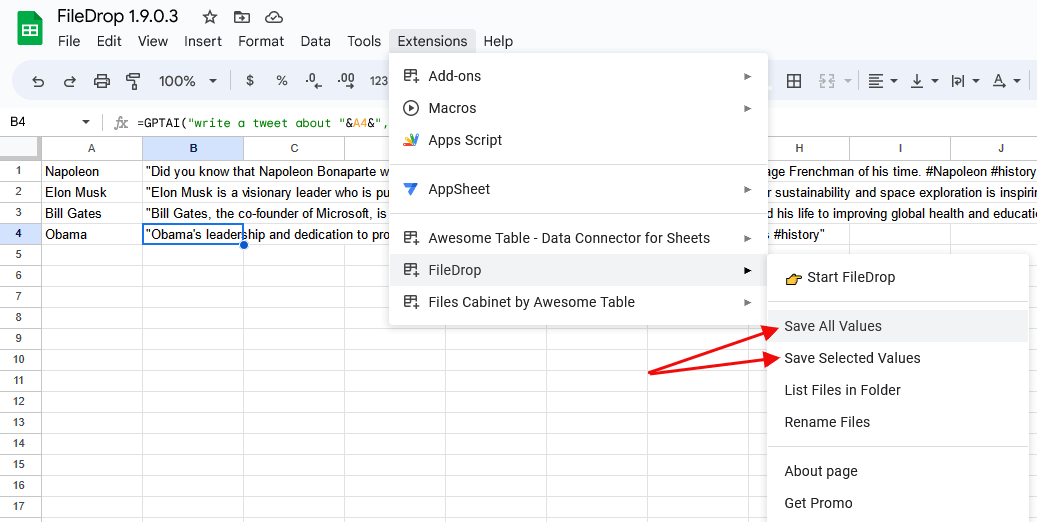
Task: Open the File menu
Action: pos(69,41)
